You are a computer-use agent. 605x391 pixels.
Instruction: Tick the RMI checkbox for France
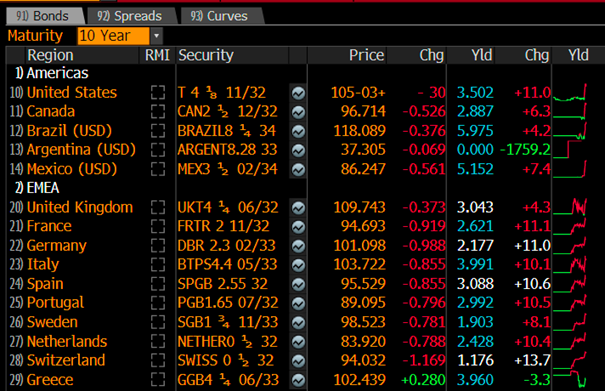click(x=158, y=227)
